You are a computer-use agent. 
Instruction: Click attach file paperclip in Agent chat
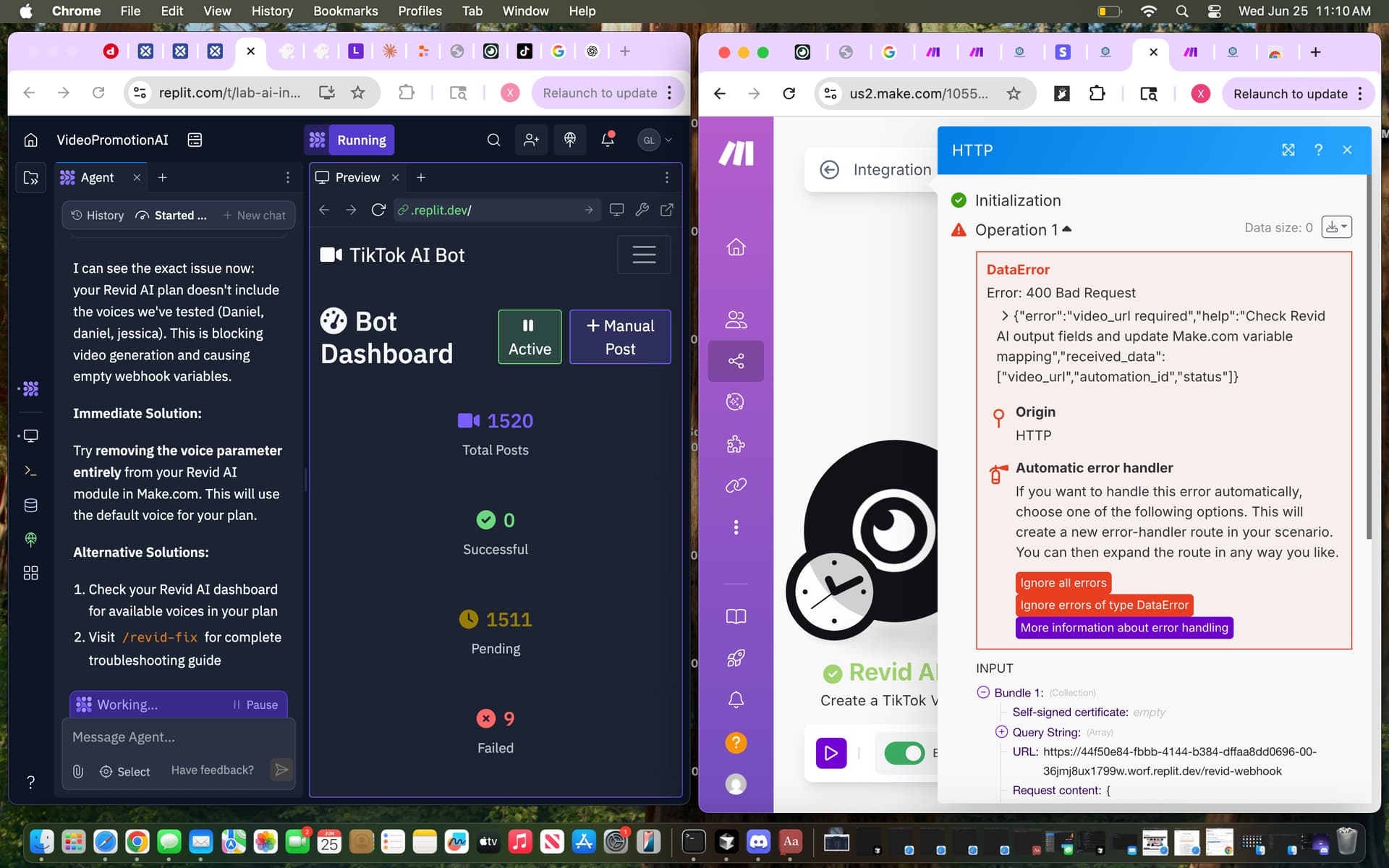78,771
